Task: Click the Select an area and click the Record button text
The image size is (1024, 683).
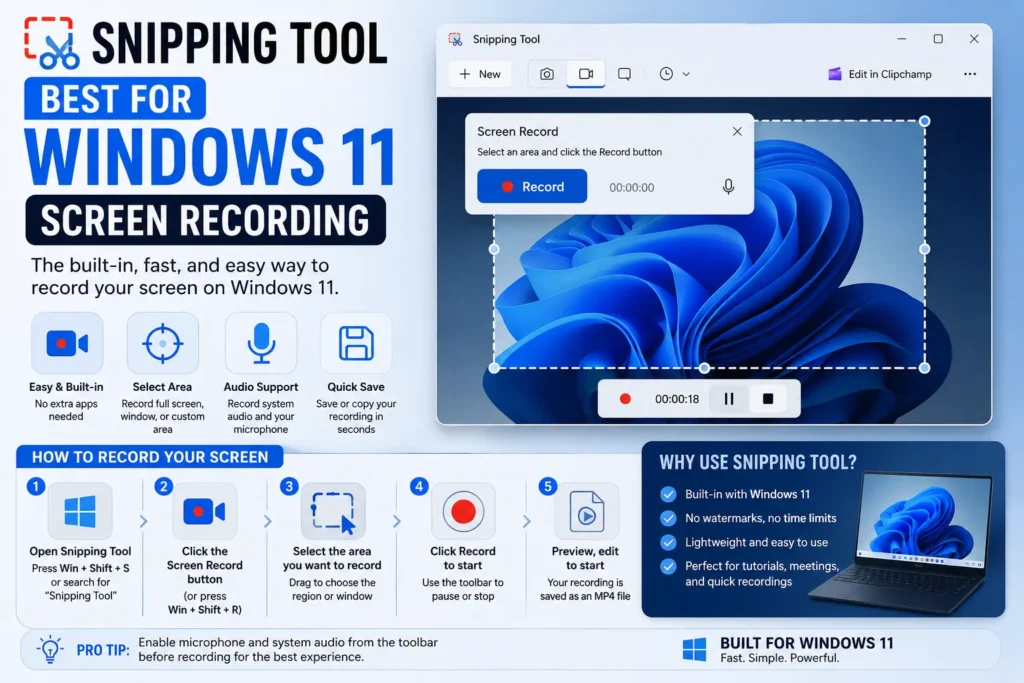Action: pos(569,152)
